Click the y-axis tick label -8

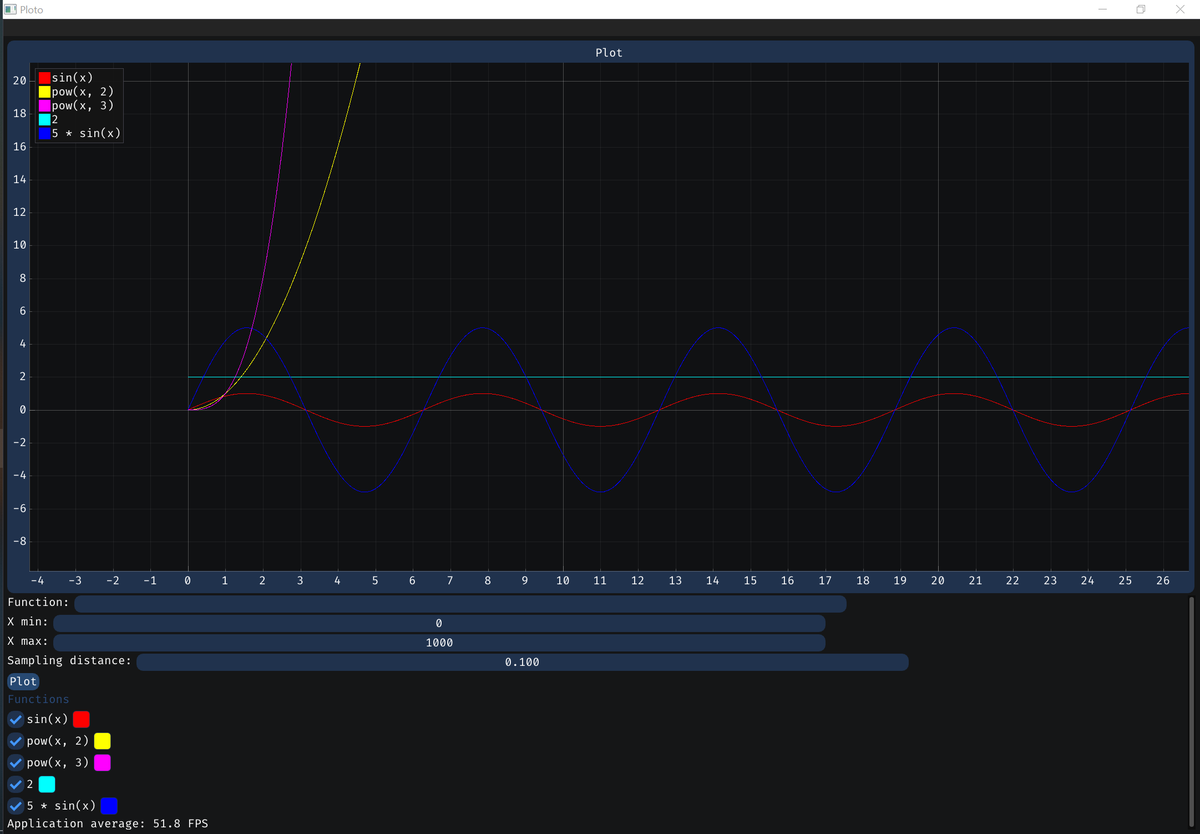pos(19,541)
